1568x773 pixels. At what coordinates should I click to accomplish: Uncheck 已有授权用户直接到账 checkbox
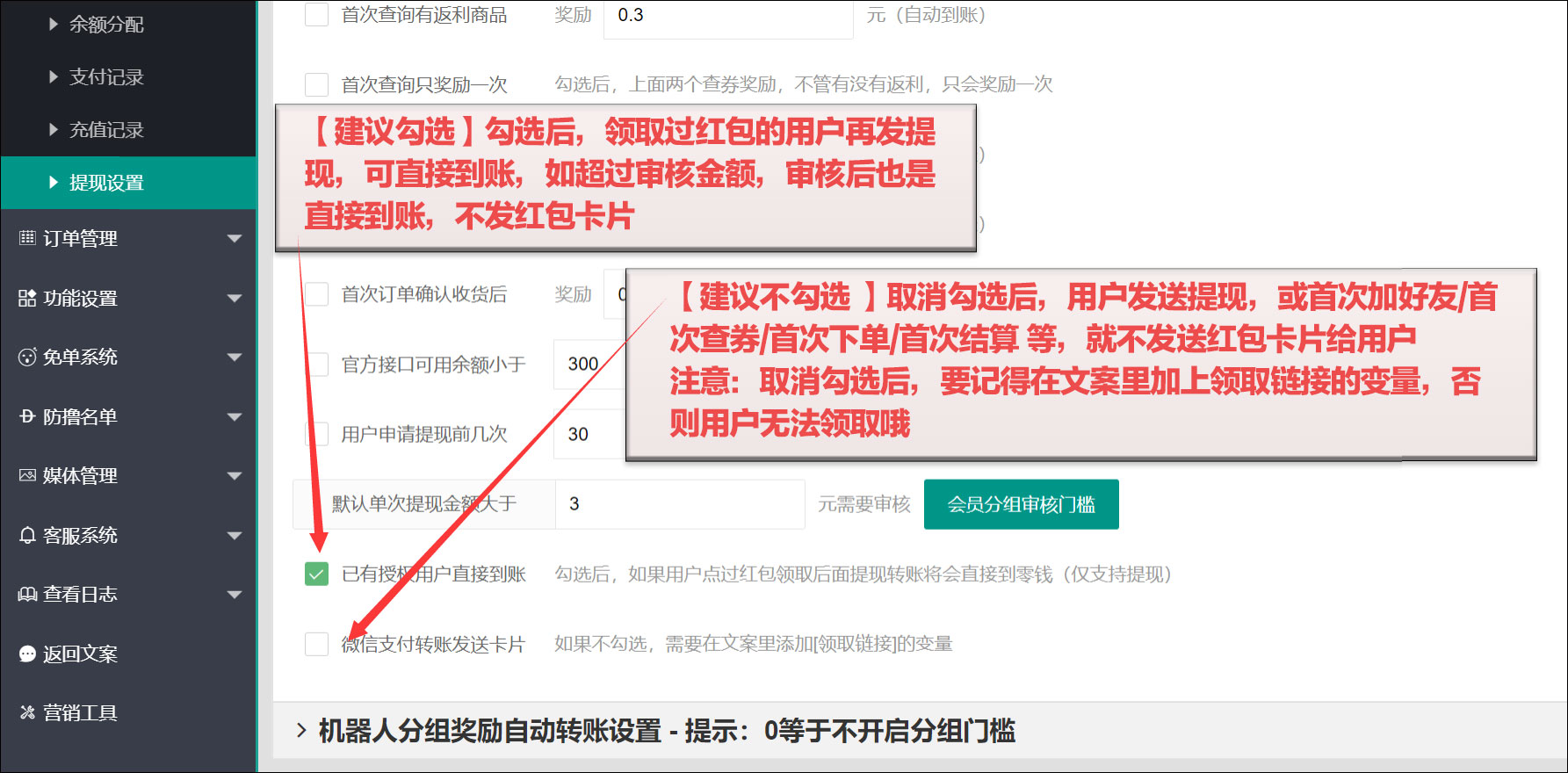[x=316, y=574]
